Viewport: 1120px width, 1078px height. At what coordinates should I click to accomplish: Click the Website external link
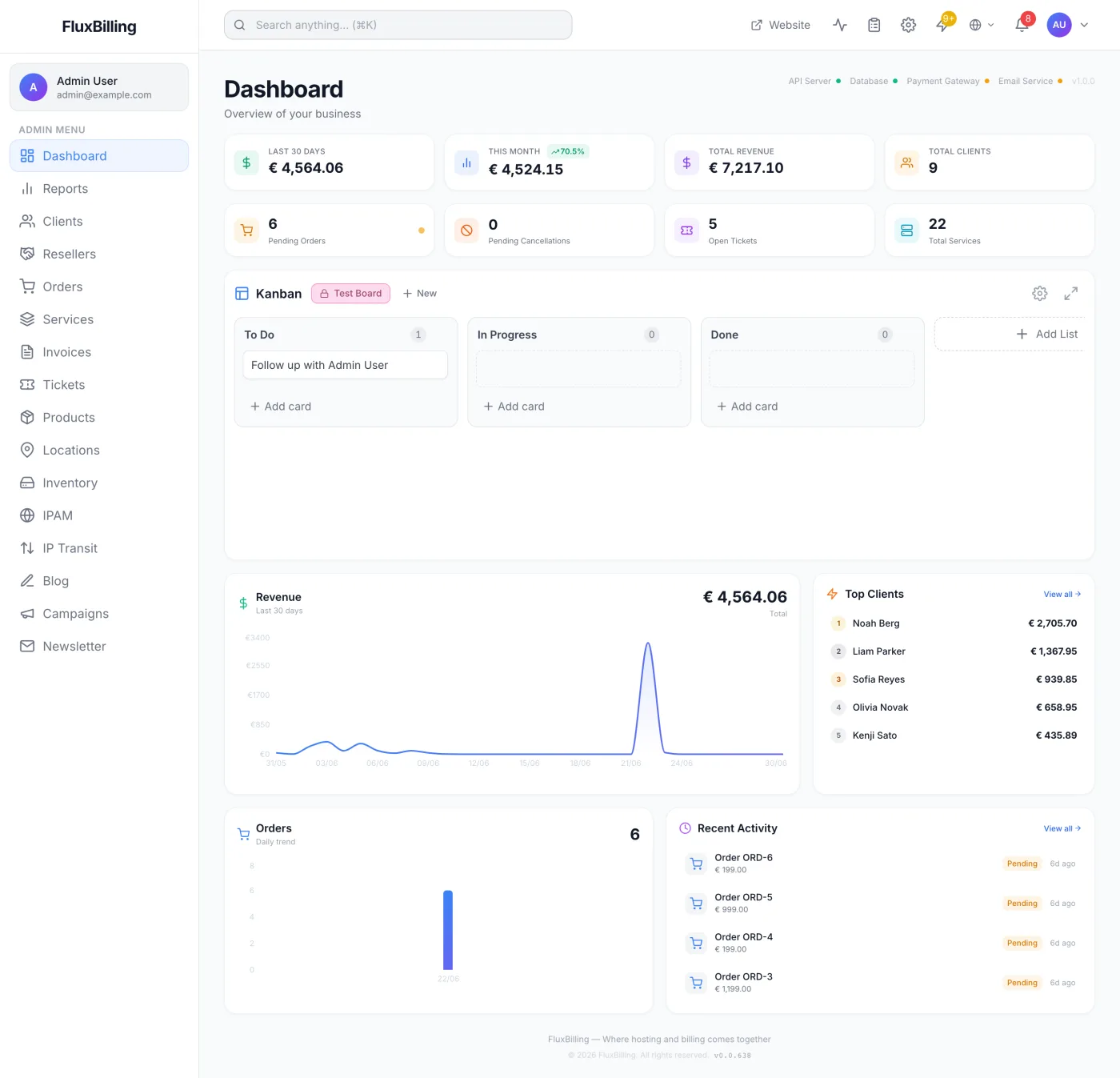pos(781,25)
